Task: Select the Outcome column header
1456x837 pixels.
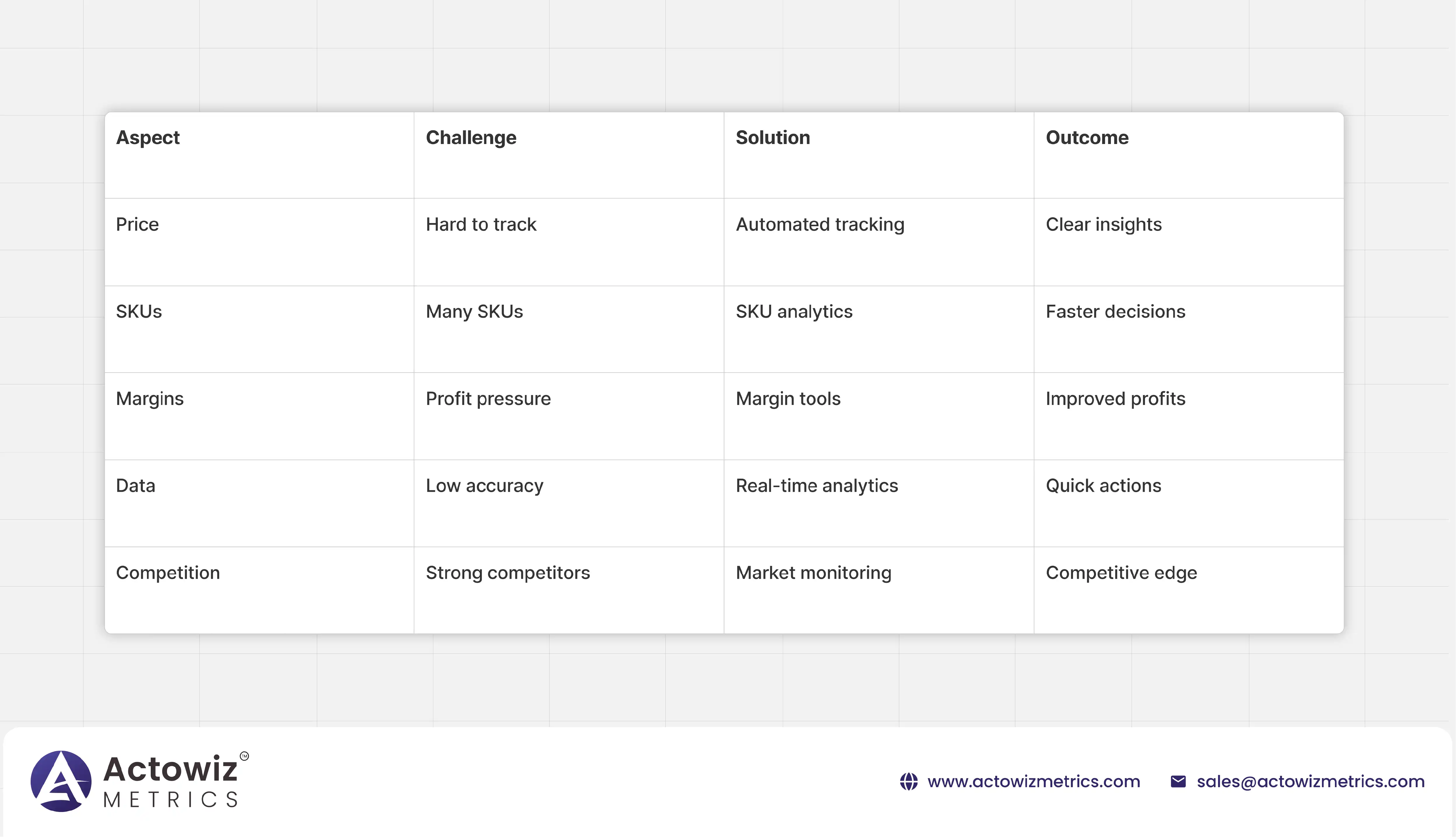Action: coord(1087,138)
